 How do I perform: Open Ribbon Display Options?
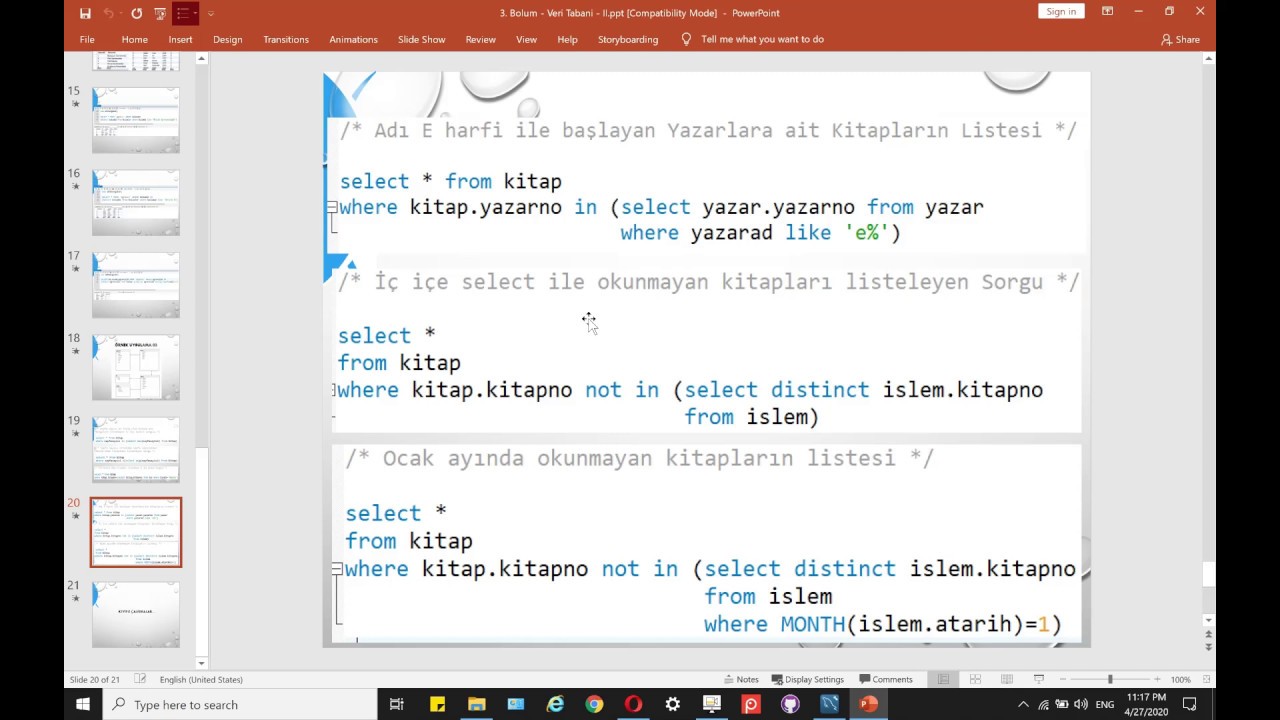pos(1107,12)
